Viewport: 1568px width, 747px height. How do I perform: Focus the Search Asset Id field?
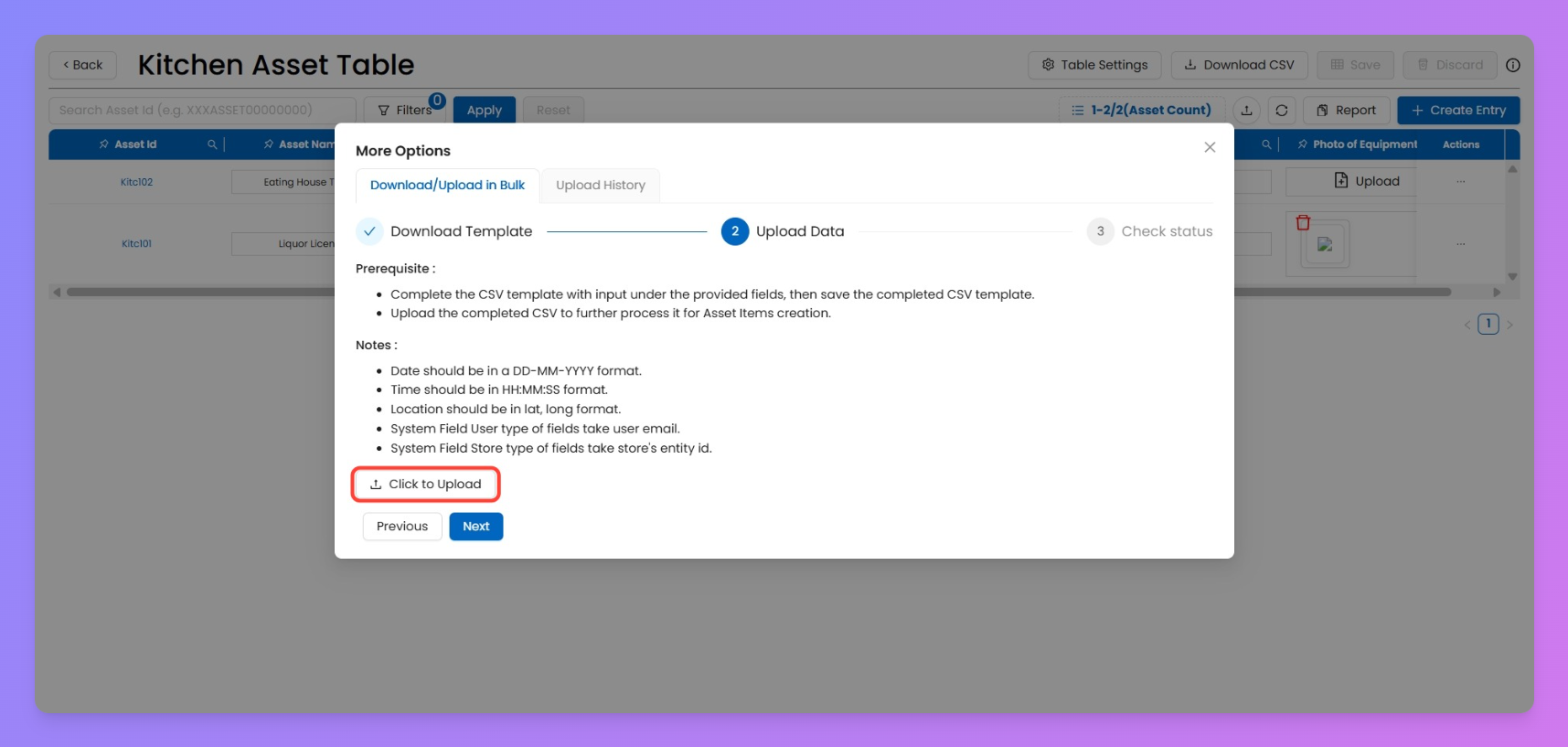[202, 110]
